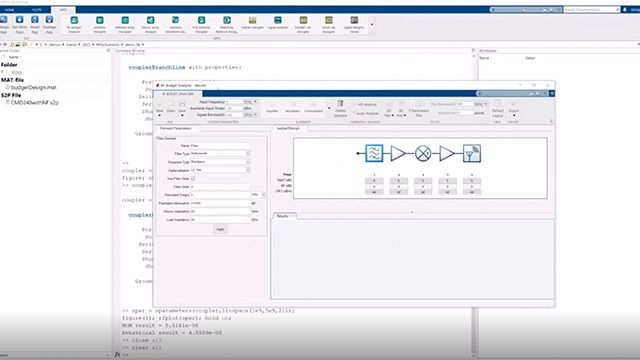Open Serial Link Designer app
Viewport: 640px width, 360px height.
coord(329,24)
